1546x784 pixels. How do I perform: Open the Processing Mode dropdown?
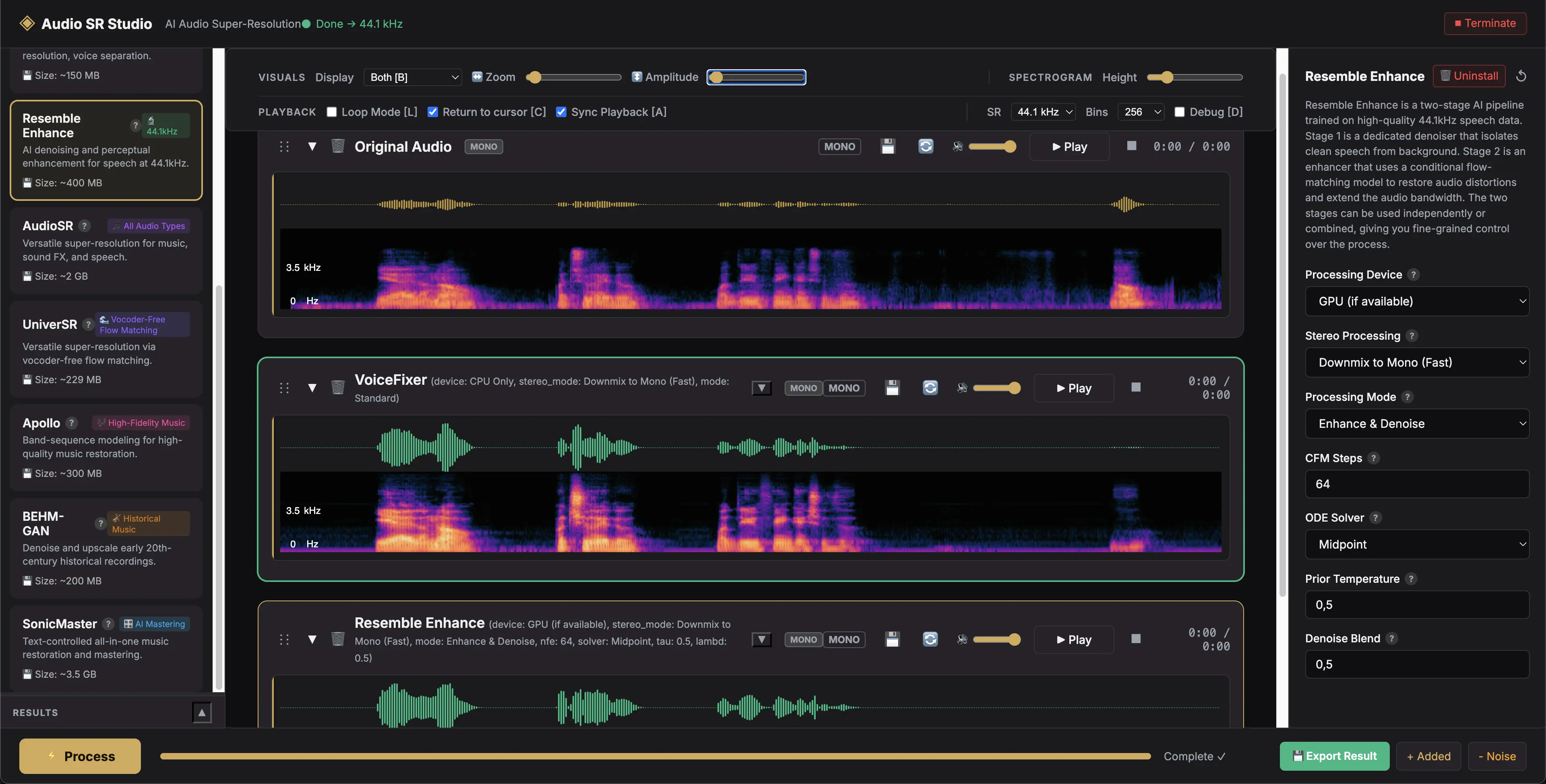coord(1416,423)
